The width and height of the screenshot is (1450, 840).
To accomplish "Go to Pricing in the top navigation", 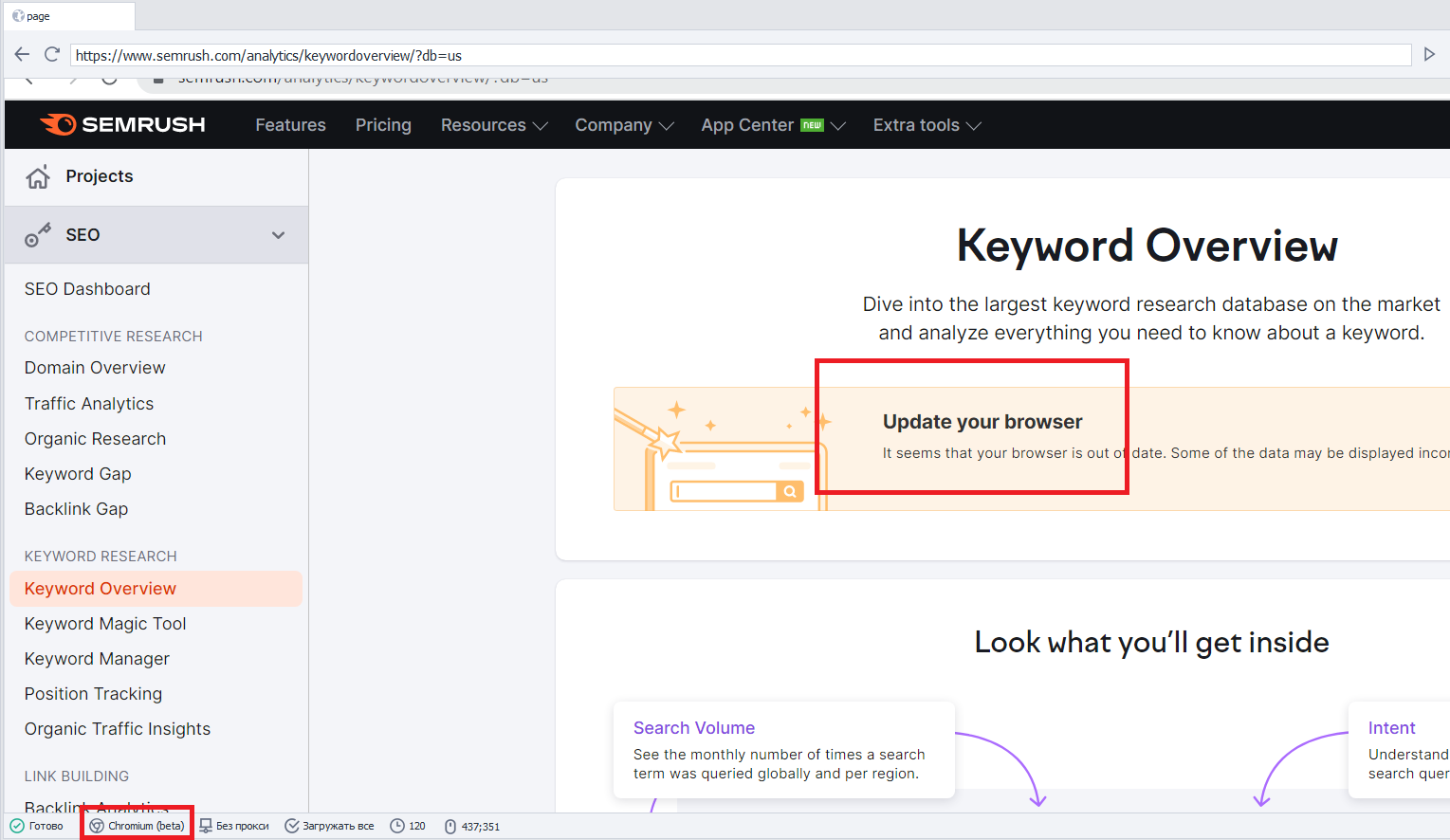I will point(383,125).
